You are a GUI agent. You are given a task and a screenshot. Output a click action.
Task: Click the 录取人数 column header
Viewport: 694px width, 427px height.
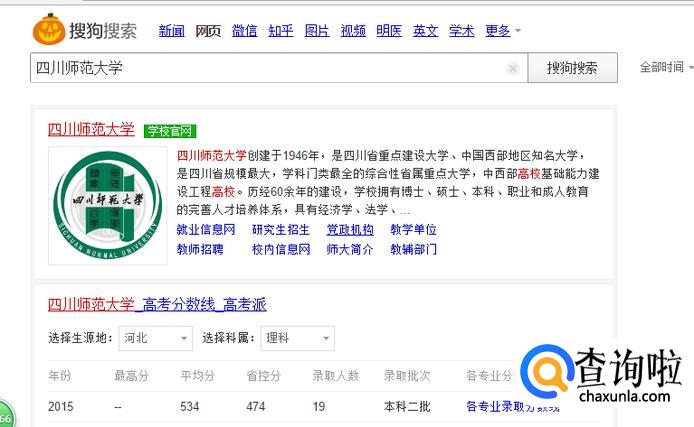[x=335, y=376]
